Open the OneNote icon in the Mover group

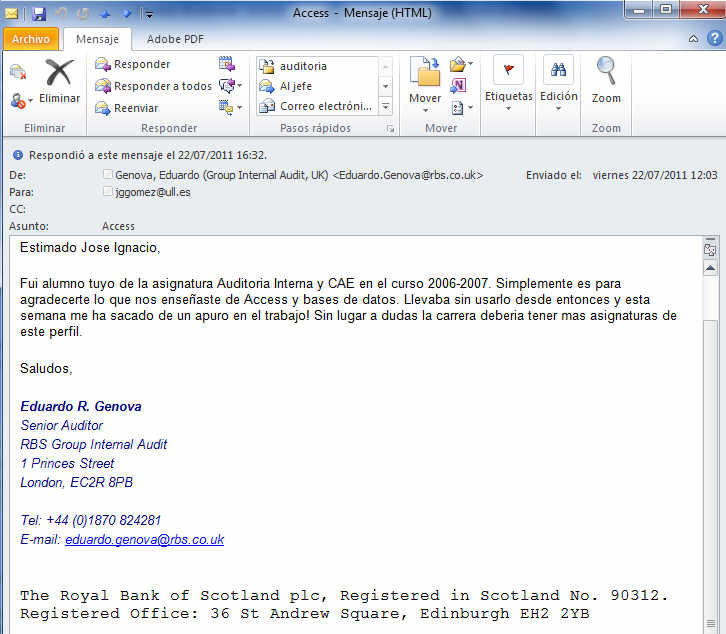tap(459, 85)
